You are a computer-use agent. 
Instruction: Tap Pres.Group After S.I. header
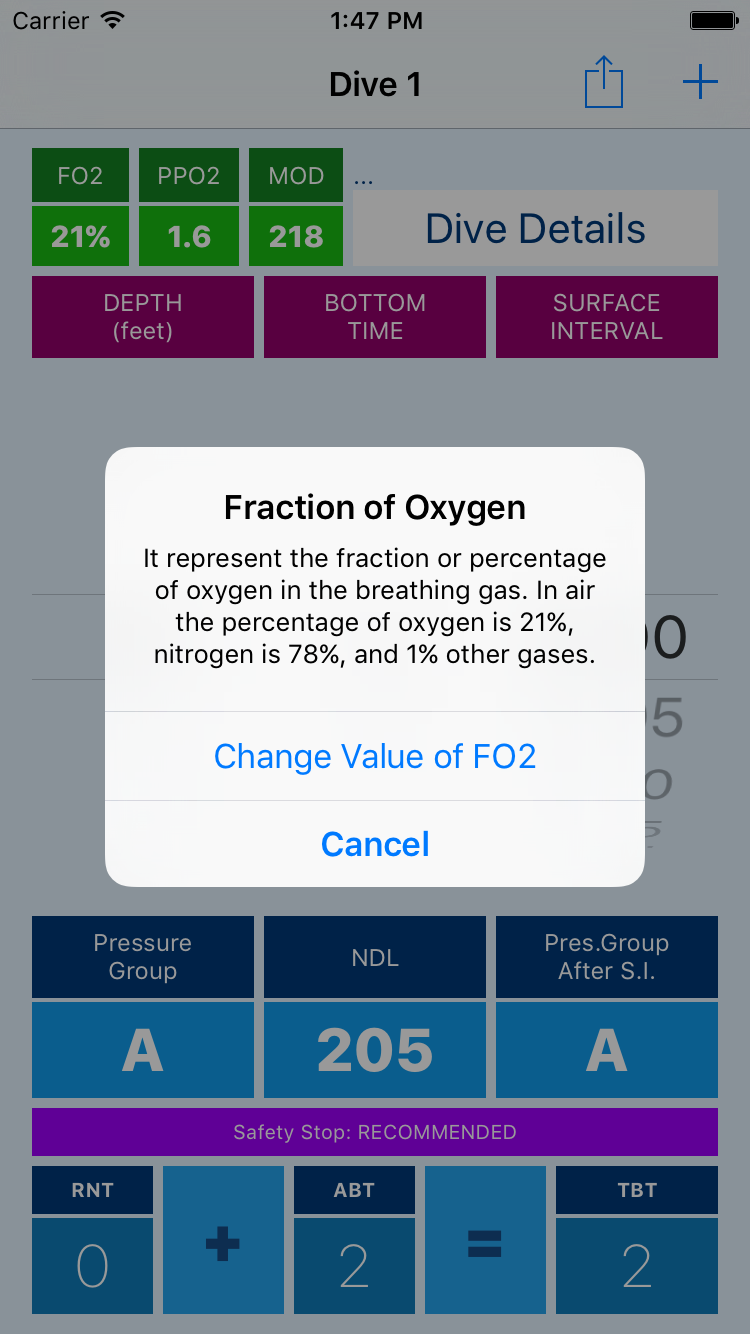click(607, 957)
